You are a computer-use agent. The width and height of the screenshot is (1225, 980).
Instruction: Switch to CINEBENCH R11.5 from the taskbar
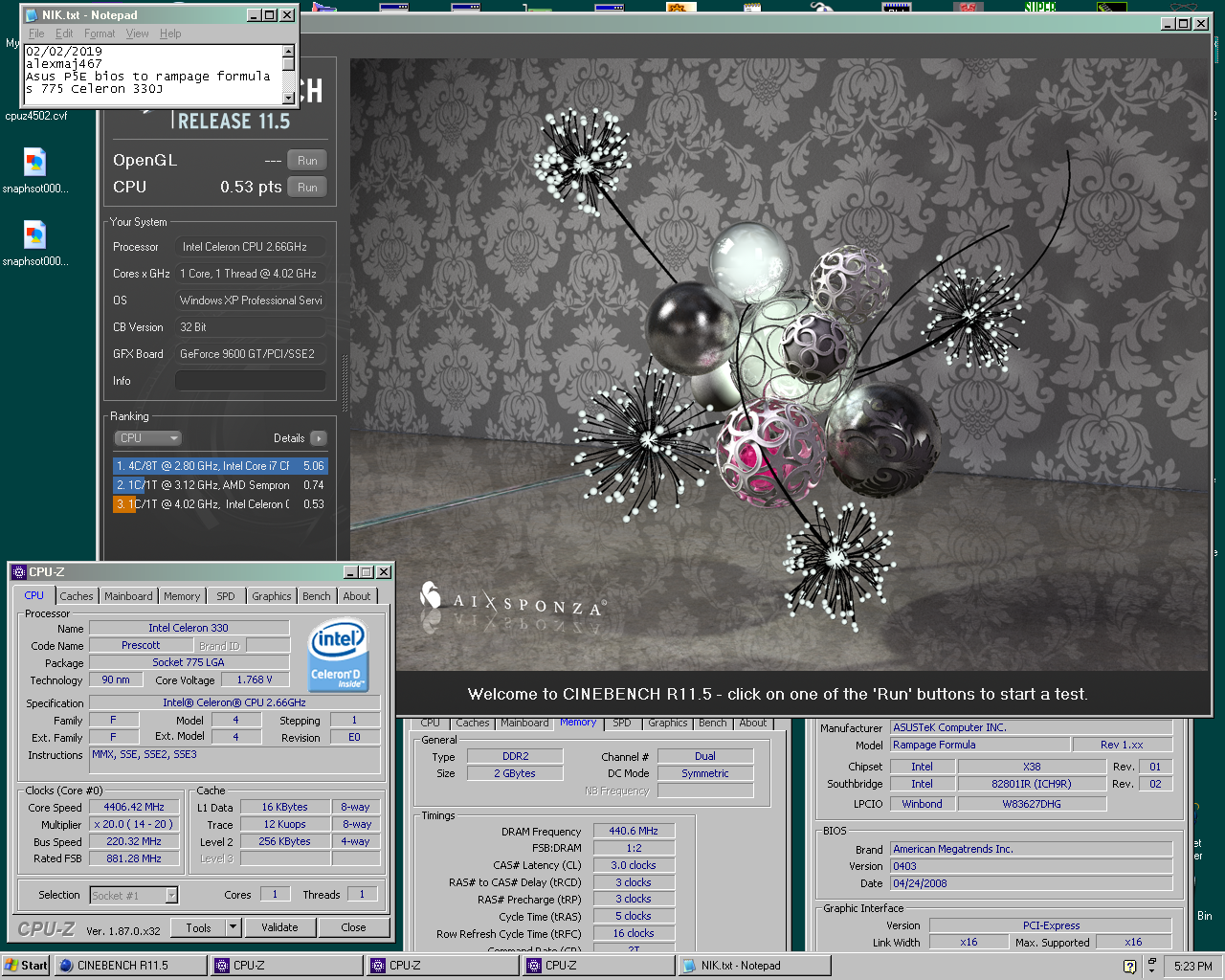(130, 966)
